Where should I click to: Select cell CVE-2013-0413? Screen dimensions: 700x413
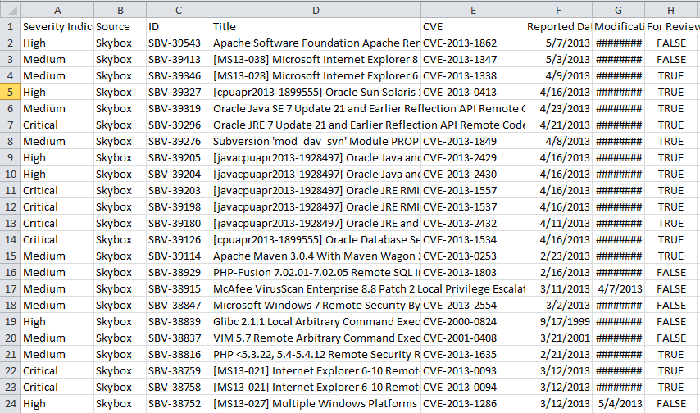click(473, 92)
